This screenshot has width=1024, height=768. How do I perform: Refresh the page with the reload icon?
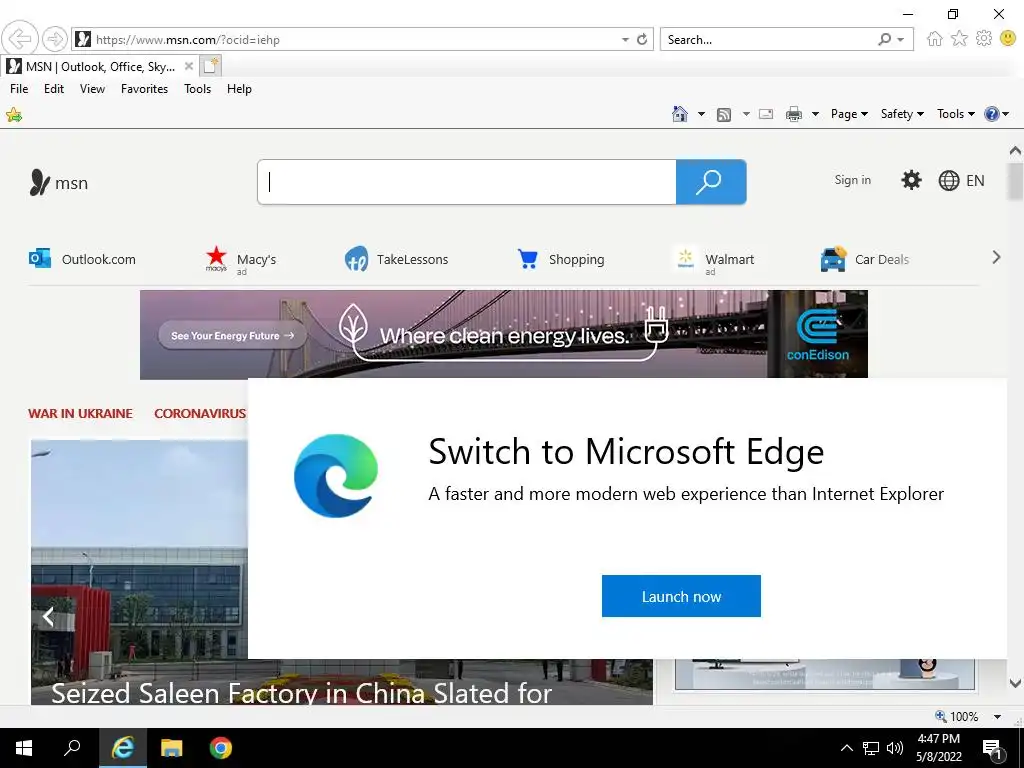point(642,39)
